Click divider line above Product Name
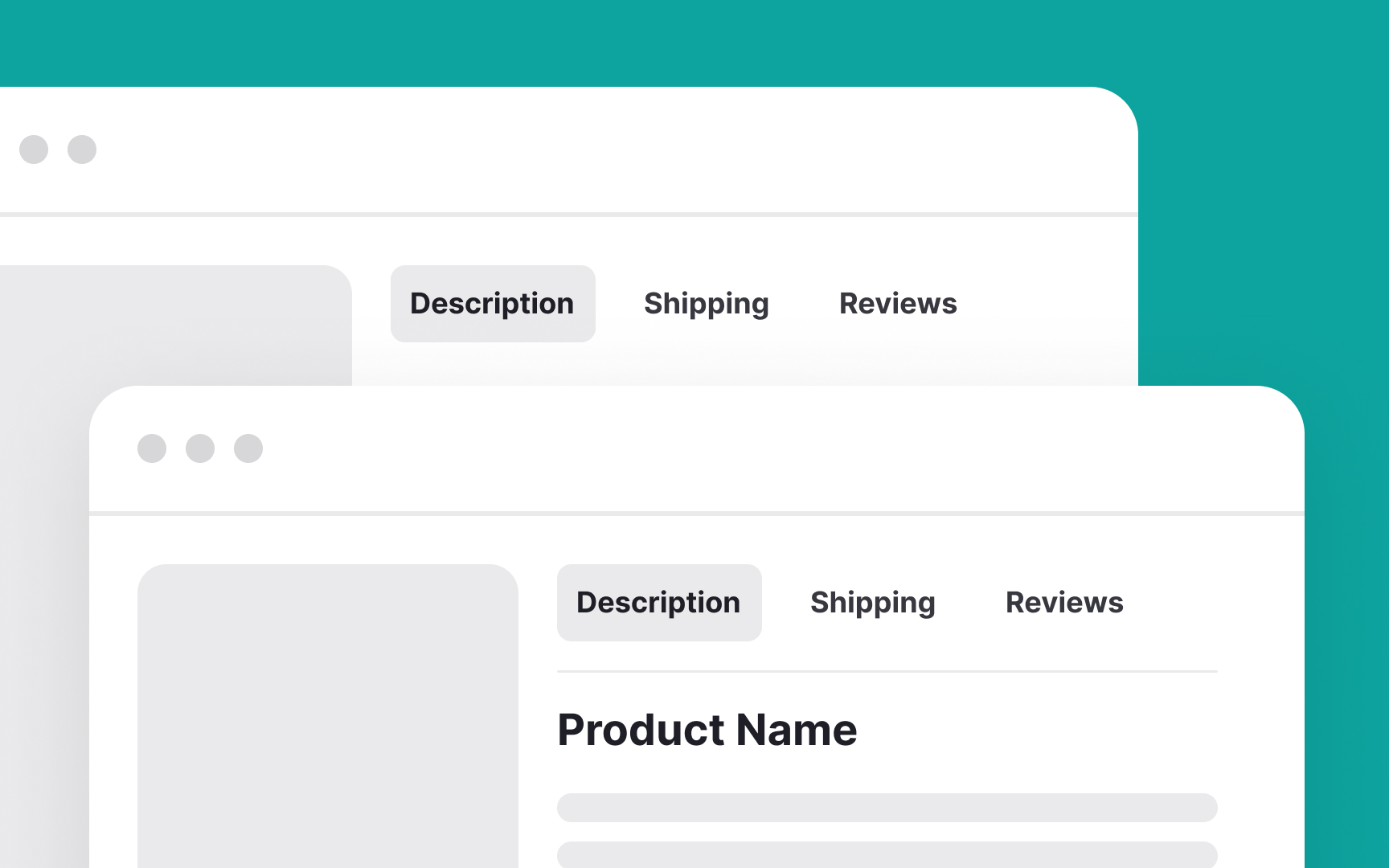Image resolution: width=1389 pixels, height=868 pixels. pyautogui.click(x=887, y=671)
